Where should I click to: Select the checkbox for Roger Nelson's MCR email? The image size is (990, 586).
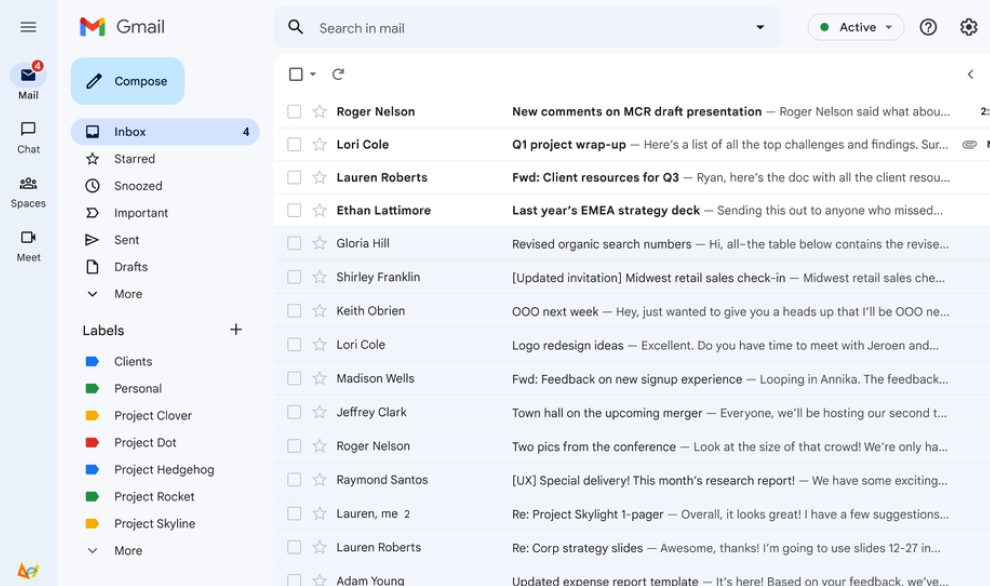[x=294, y=111]
